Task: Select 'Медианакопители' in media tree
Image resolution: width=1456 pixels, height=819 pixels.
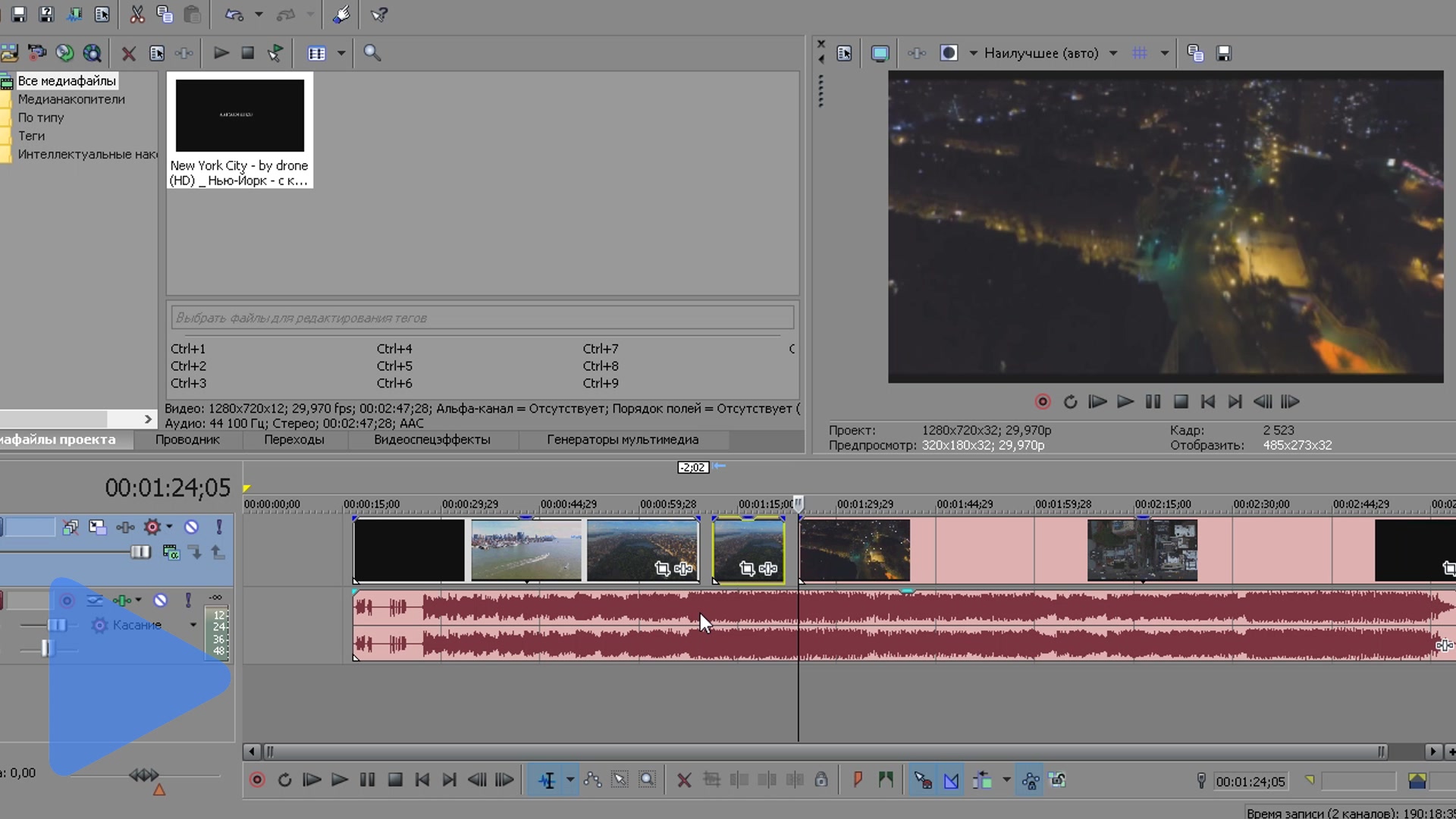Action: coord(71,99)
